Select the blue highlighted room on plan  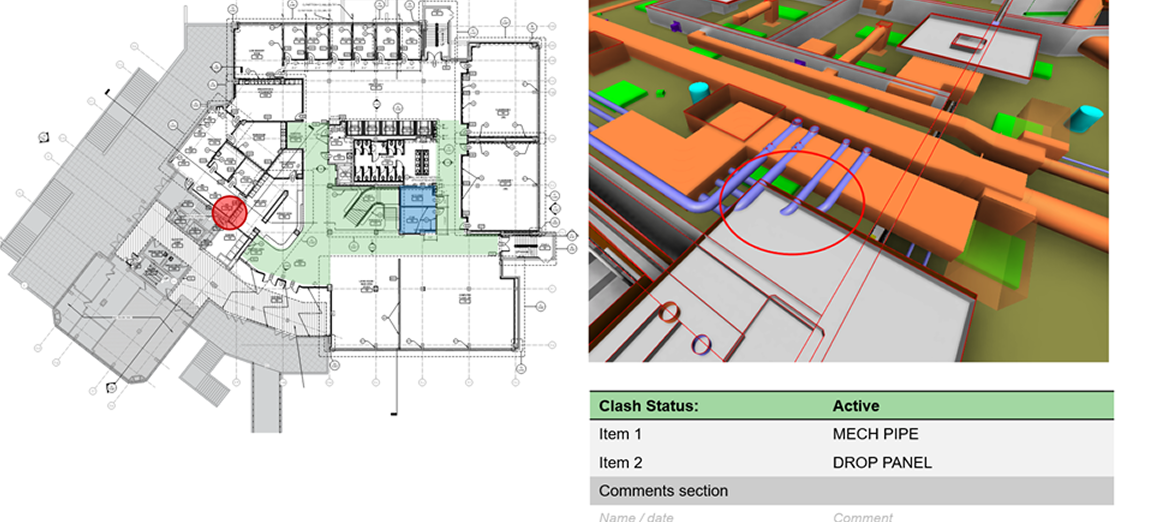pyautogui.click(x=419, y=209)
